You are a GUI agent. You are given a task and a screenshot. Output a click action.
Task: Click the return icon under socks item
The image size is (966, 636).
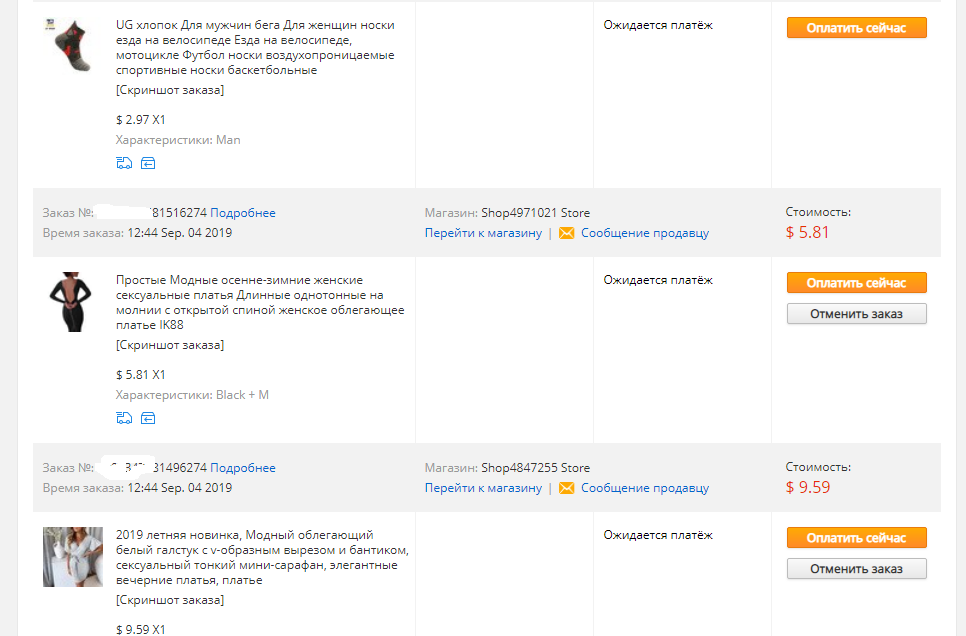click(148, 163)
